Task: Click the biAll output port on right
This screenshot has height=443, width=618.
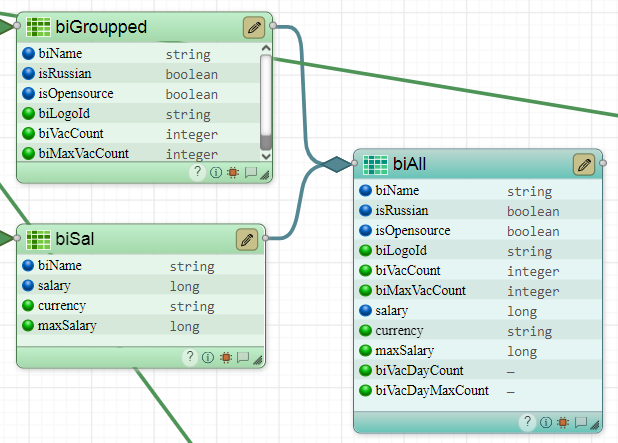Action: click(x=604, y=164)
